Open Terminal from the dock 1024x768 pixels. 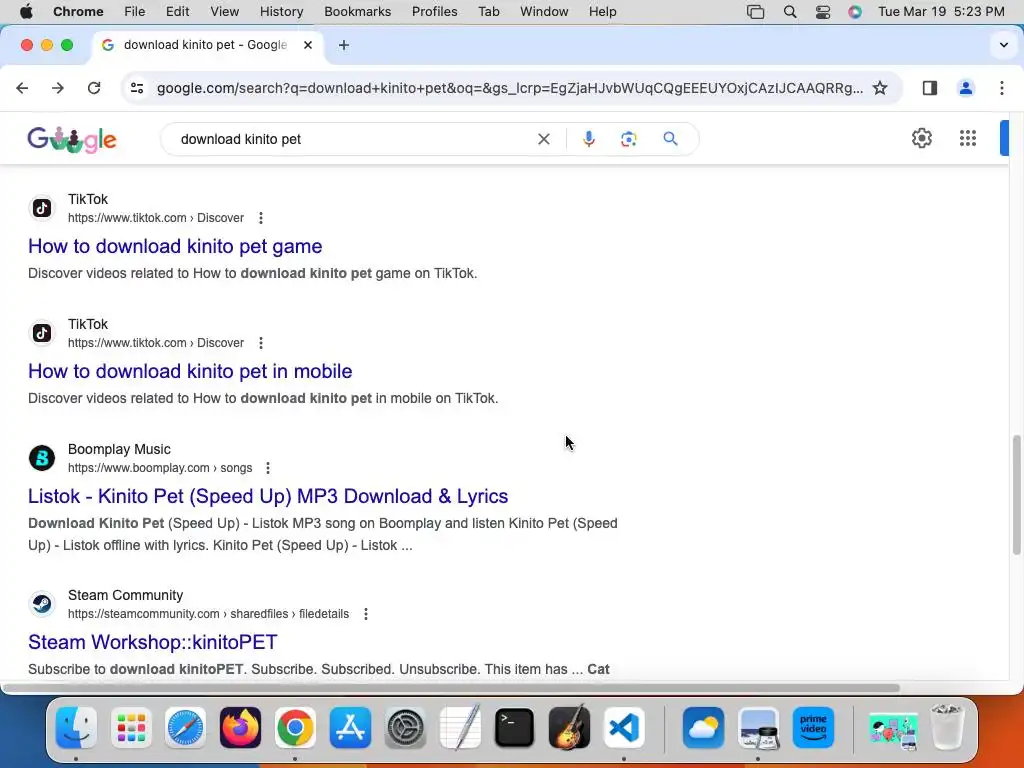515,728
